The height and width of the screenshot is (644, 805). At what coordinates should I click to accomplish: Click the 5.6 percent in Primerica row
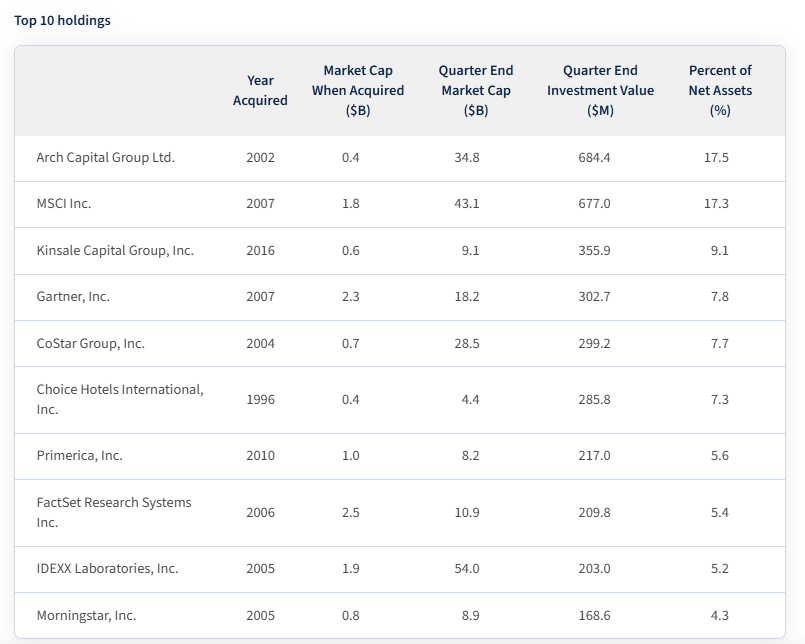coord(720,456)
